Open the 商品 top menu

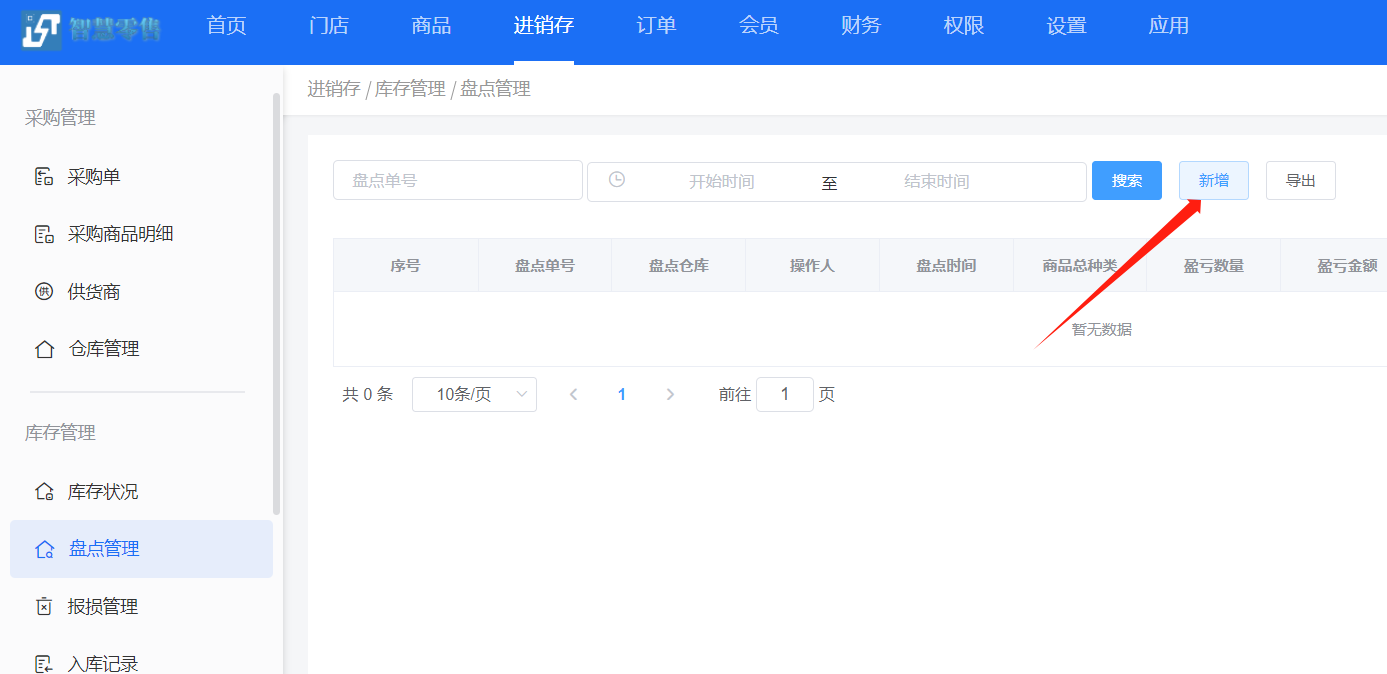coord(431,26)
